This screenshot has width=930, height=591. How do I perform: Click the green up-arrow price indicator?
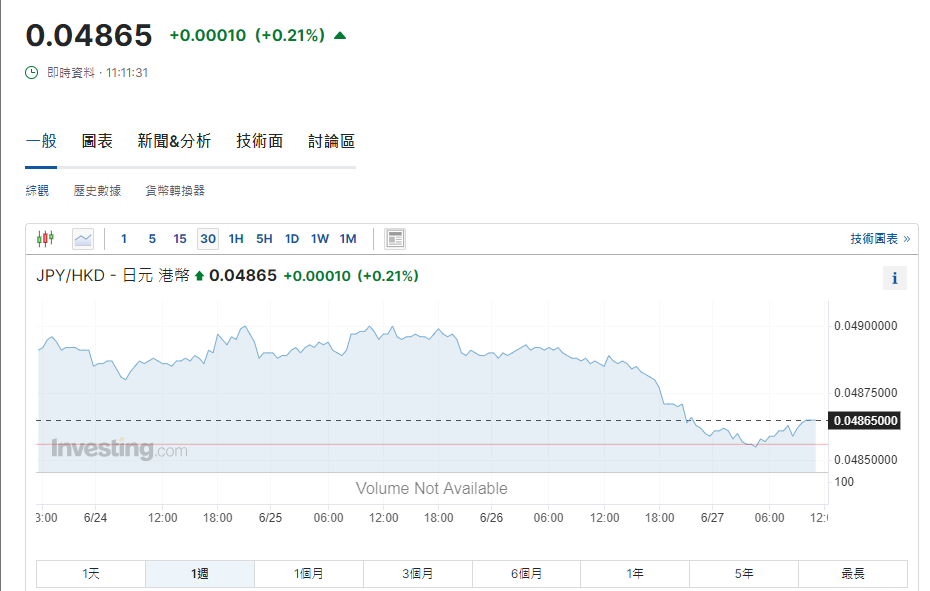340,36
